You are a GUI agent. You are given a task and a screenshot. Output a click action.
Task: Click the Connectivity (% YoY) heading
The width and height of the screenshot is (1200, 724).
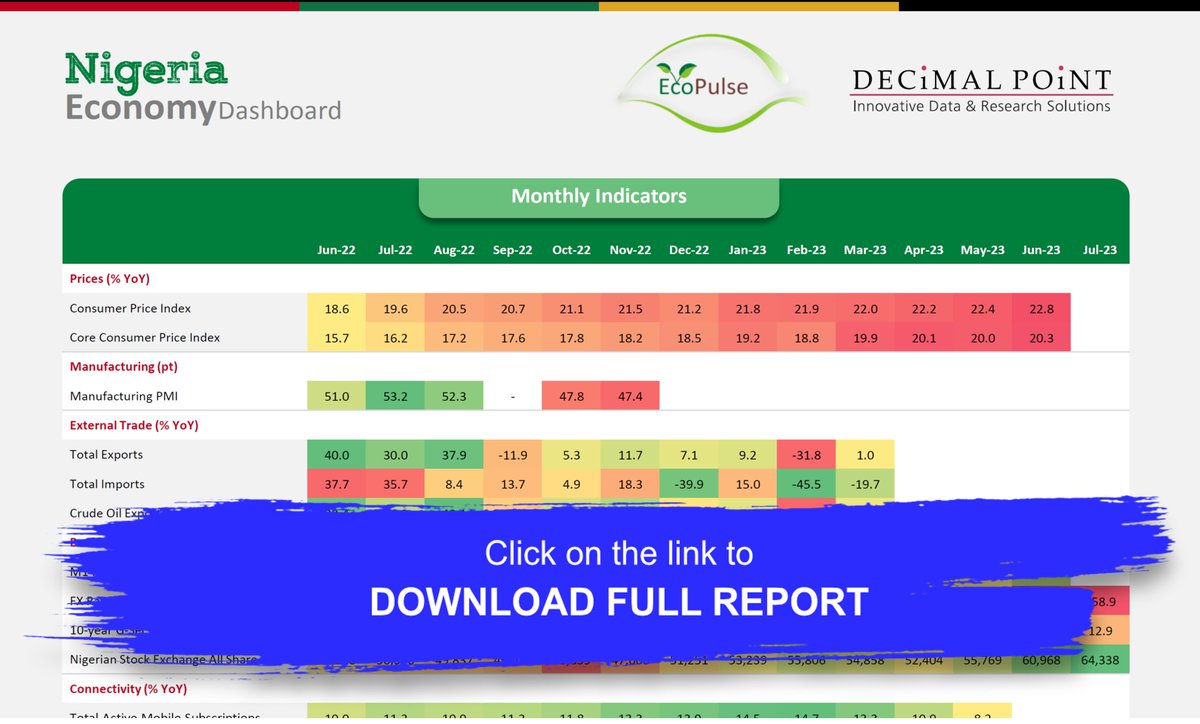128,689
